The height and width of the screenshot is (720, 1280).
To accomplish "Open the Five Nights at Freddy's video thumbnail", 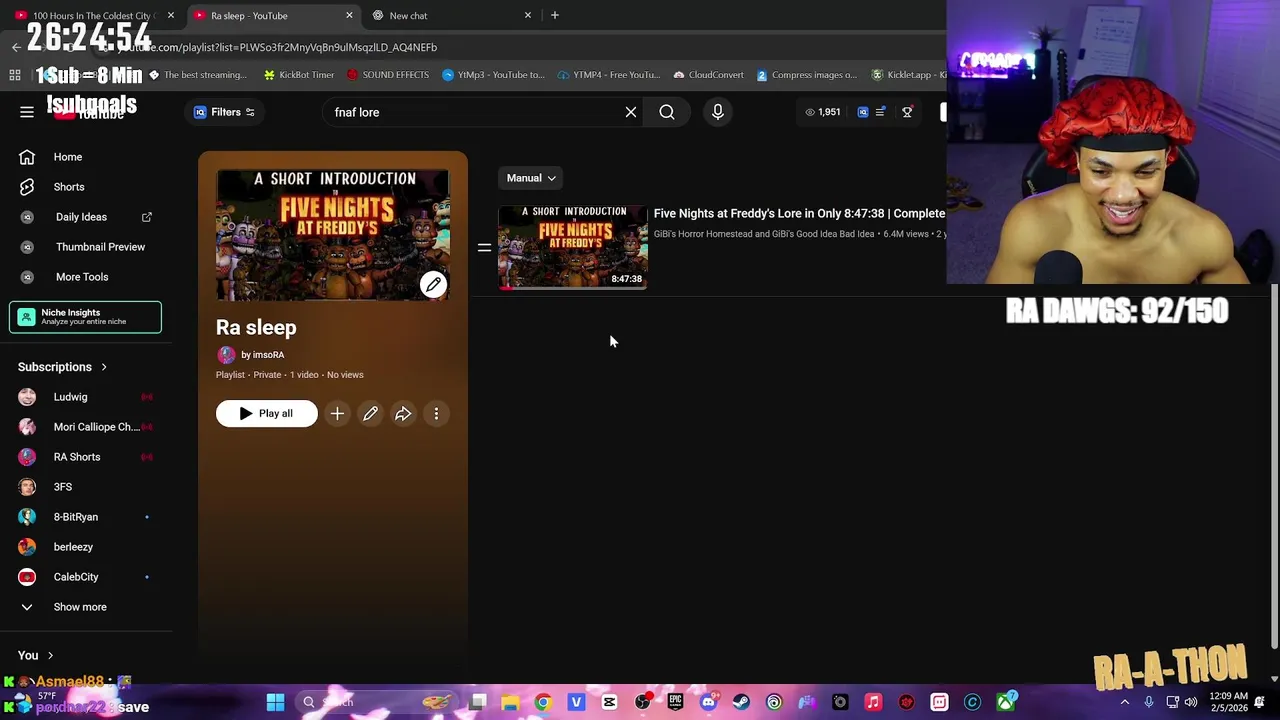I will coord(573,247).
